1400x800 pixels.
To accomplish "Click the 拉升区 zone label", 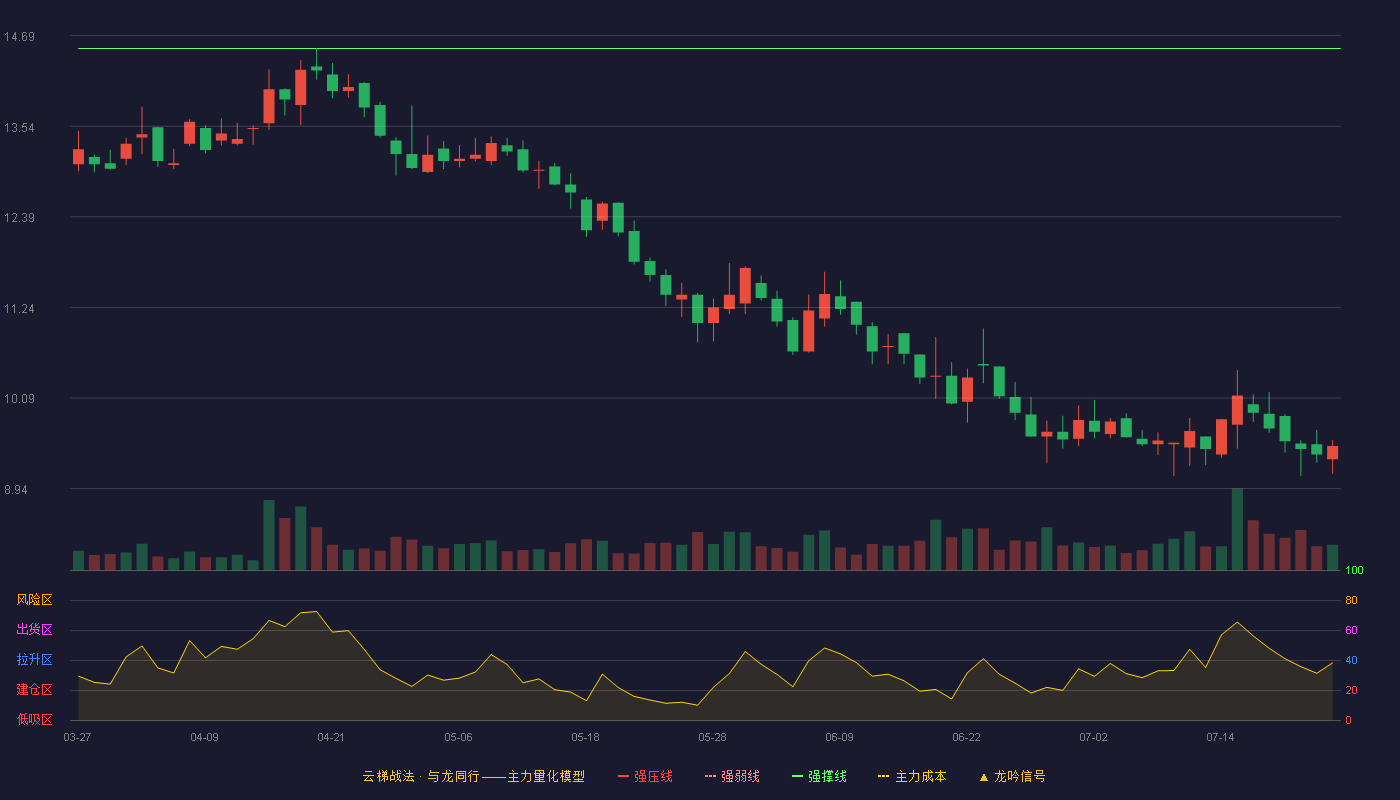I will tap(34, 660).
